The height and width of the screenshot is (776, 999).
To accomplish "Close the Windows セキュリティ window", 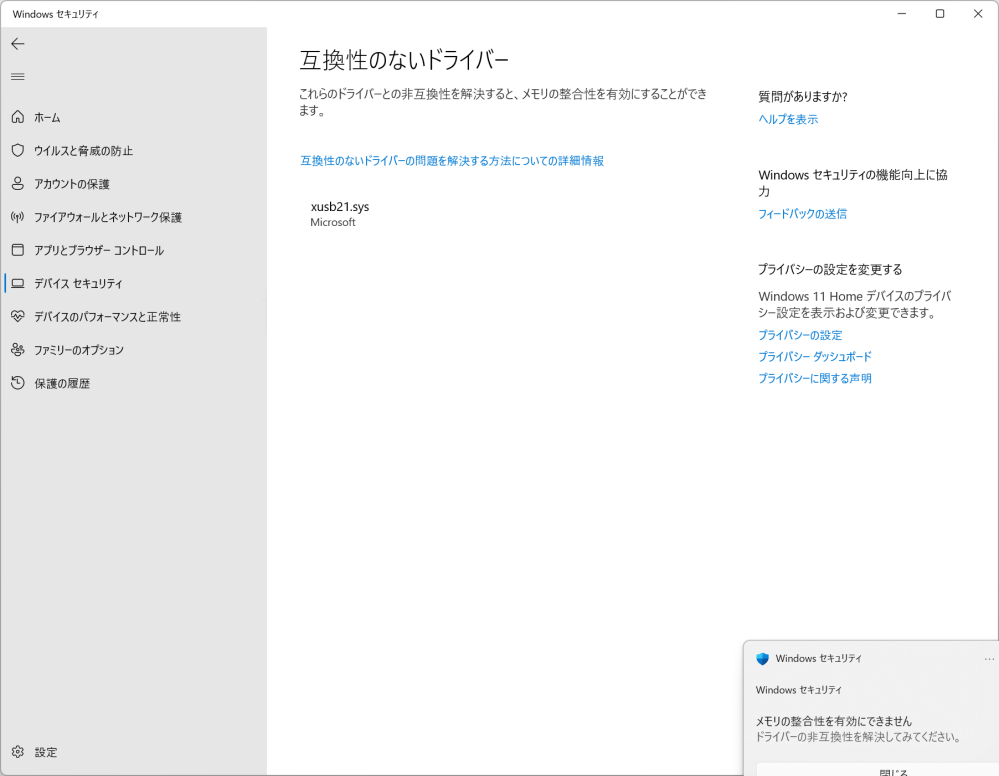I will [978, 14].
